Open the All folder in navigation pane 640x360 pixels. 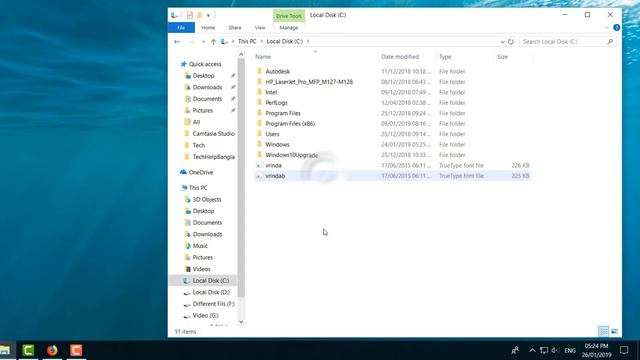point(196,122)
